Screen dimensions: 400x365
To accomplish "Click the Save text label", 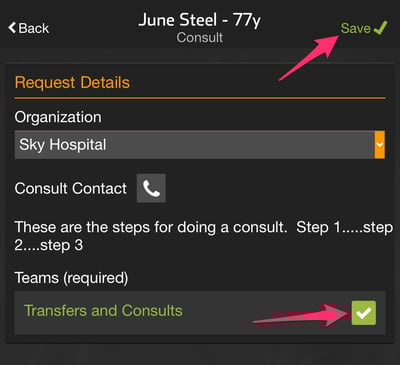I will pos(356,28).
